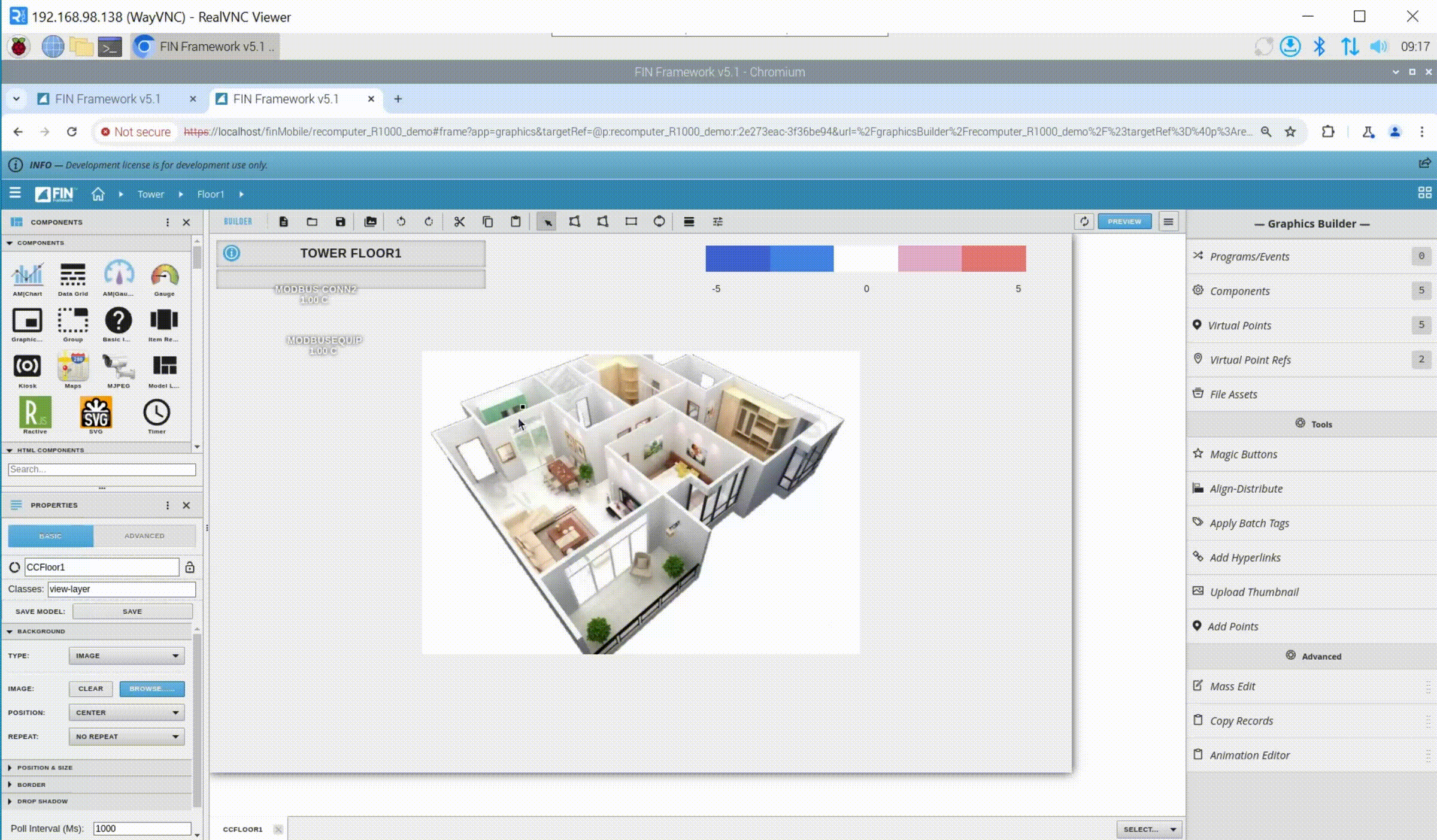Open Align-Distribute tool
Screen dimensions: 1437x840
pos(1311,489)
